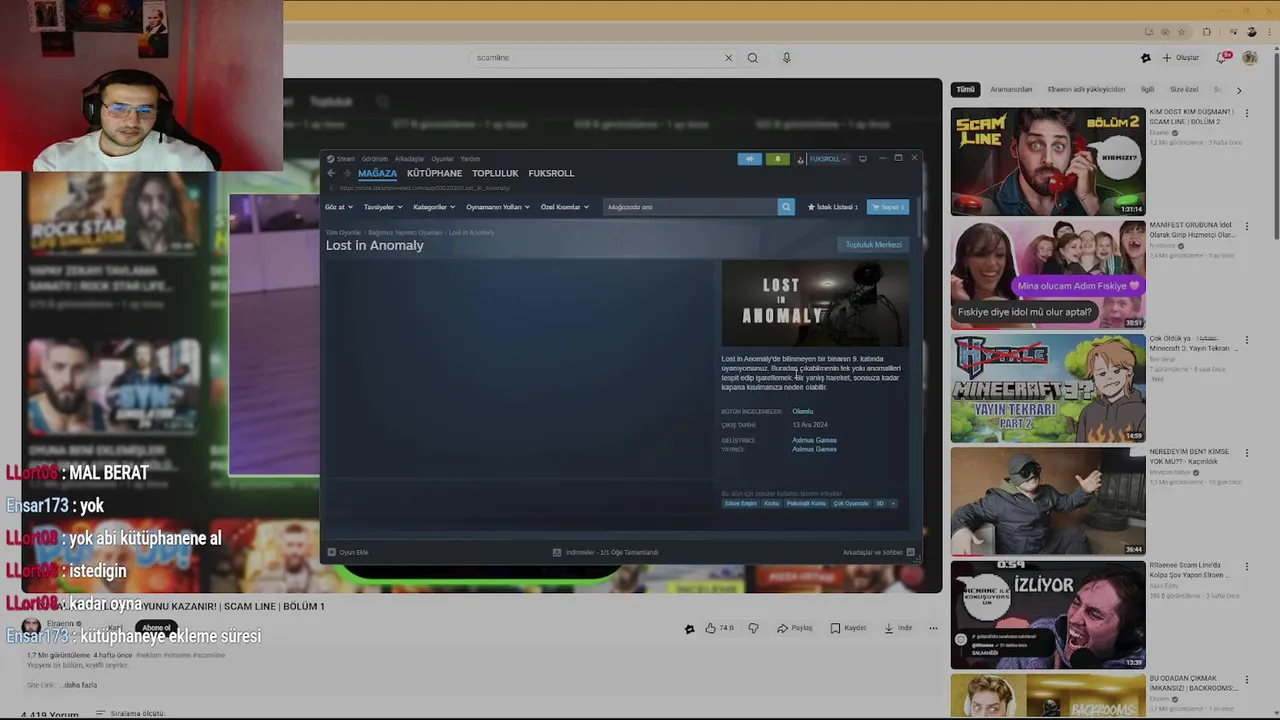The height and width of the screenshot is (720, 1280).
Task: Open the Yardım menu in Steam
Action: click(470, 159)
